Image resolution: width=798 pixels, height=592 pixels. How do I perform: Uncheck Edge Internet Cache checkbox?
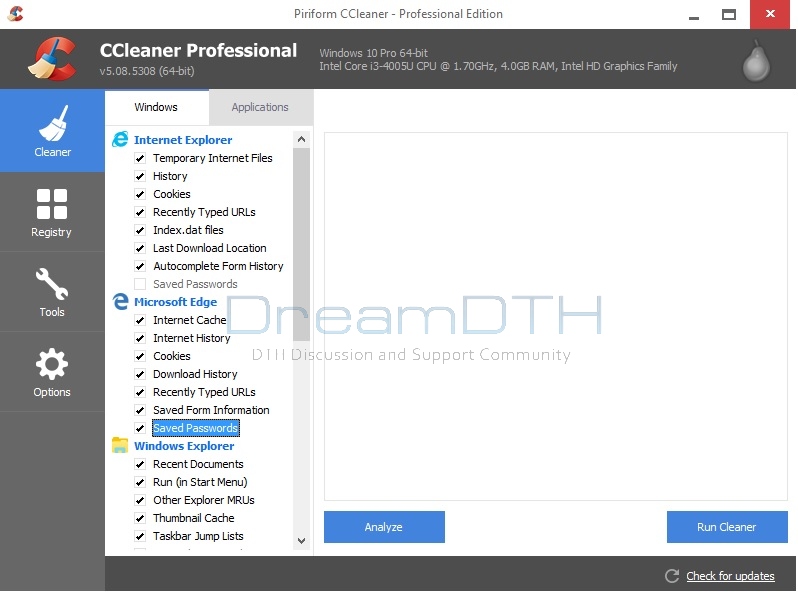click(x=140, y=320)
